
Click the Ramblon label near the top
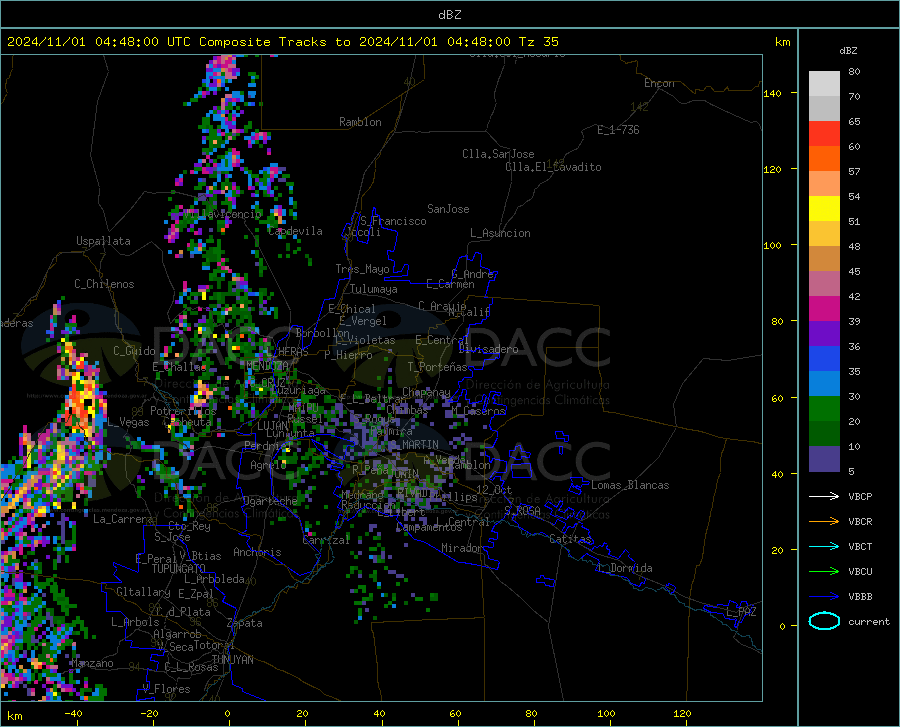point(360,122)
